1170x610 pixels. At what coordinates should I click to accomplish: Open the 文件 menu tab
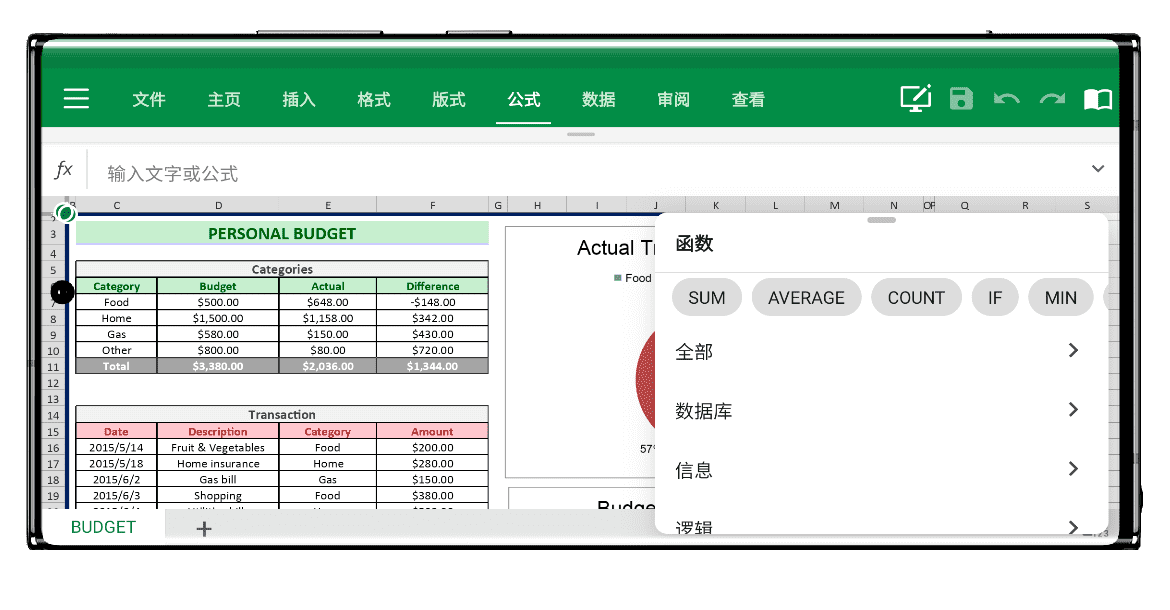(148, 99)
